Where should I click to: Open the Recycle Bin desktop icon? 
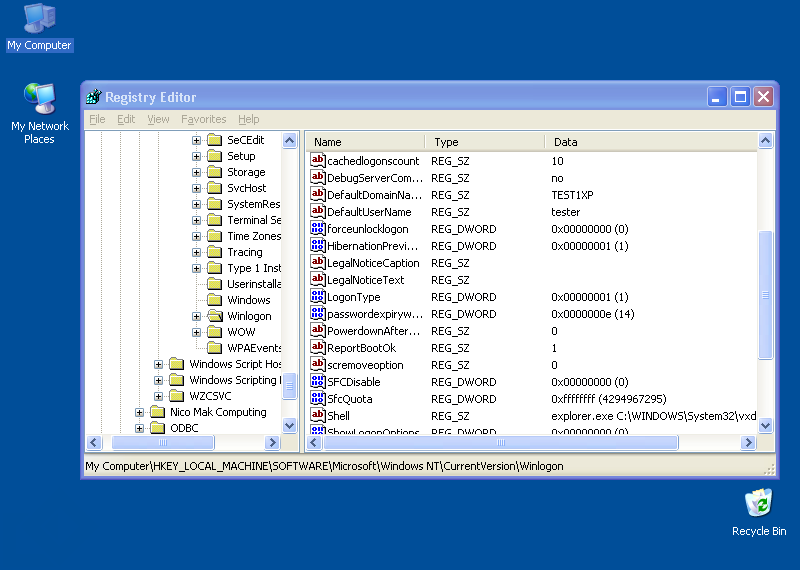[758, 503]
